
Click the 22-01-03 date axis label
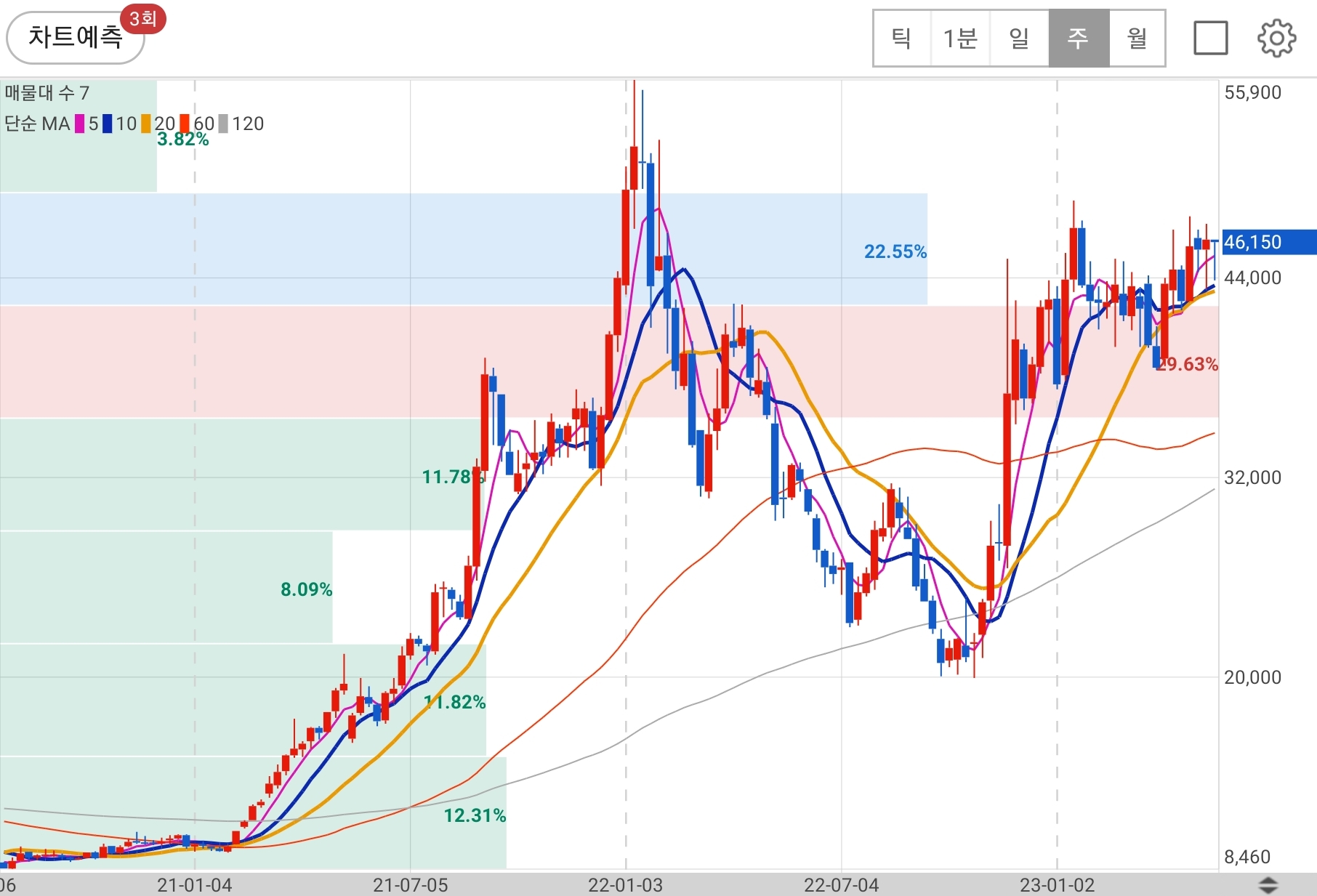626,885
